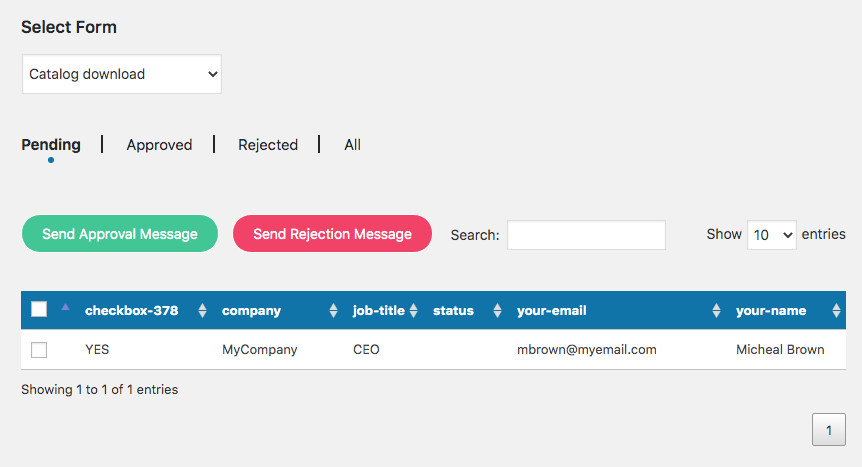The width and height of the screenshot is (862, 467).
Task: Click the ascending sort triangle beside header checkbox
Action: pos(65,307)
